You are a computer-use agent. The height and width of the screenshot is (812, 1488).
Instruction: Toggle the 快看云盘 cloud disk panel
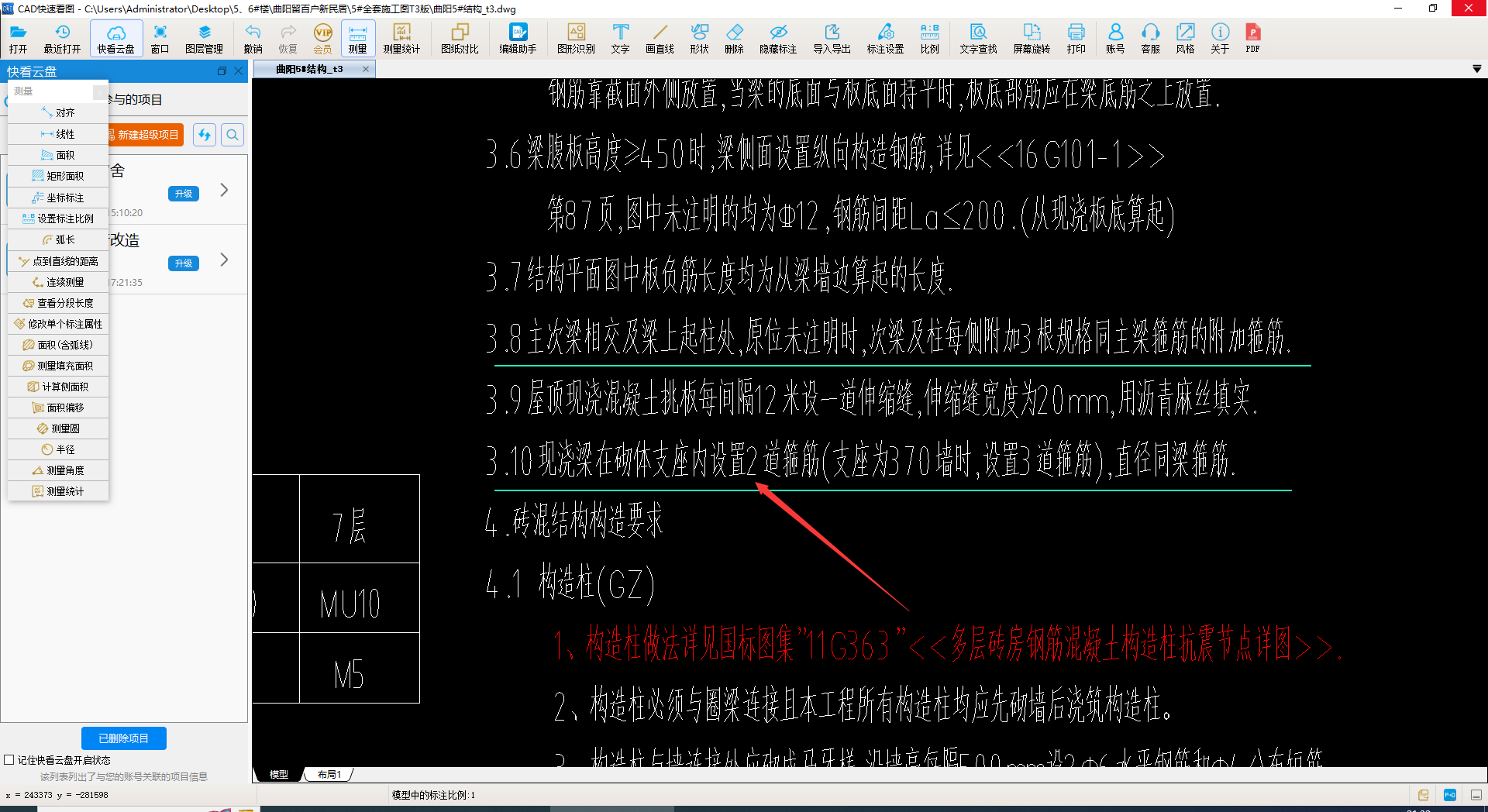[116, 38]
